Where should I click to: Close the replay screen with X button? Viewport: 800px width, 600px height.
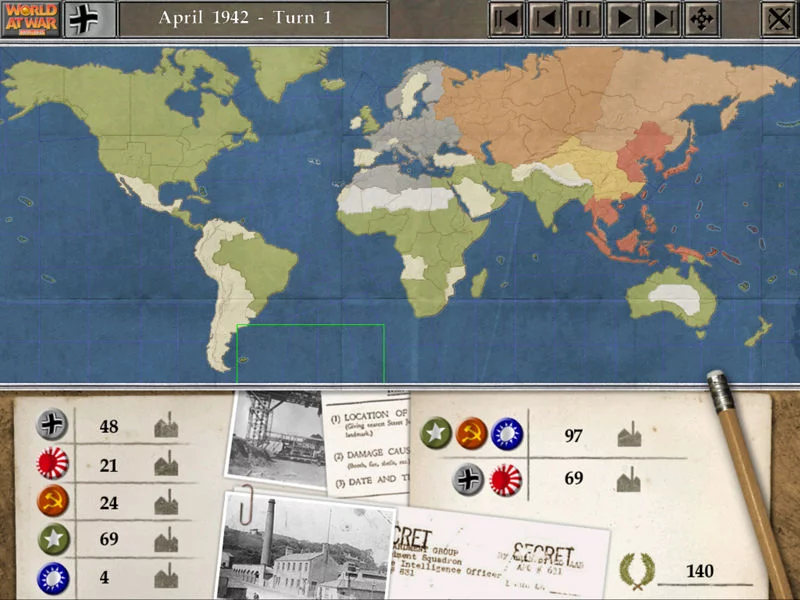pos(779,19)
